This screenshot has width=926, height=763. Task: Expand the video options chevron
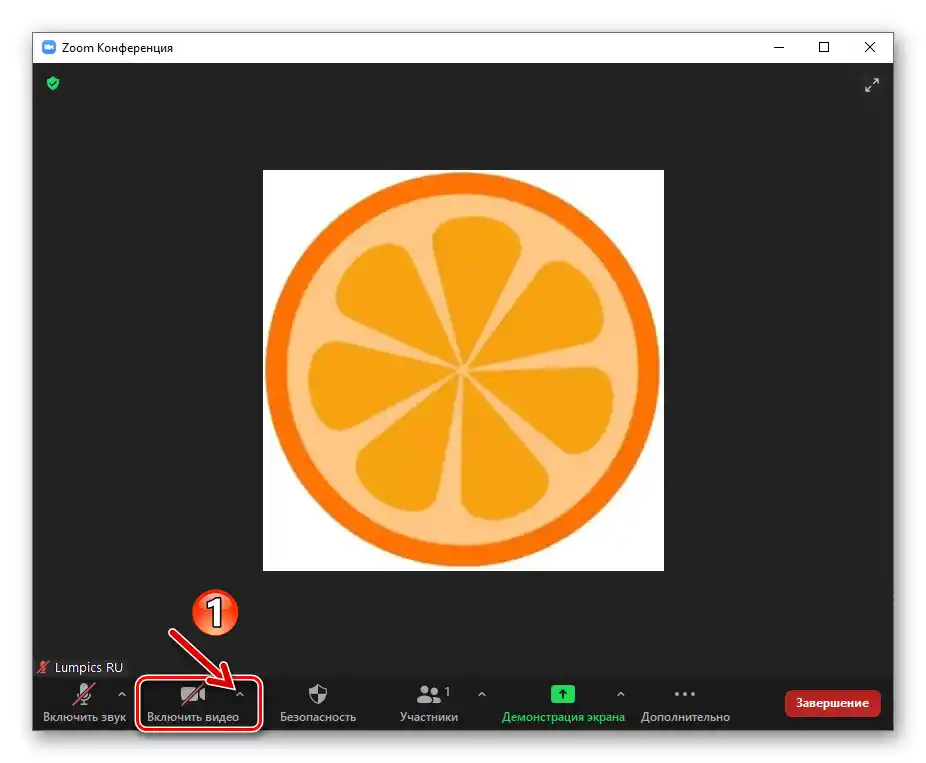point(240,693)
